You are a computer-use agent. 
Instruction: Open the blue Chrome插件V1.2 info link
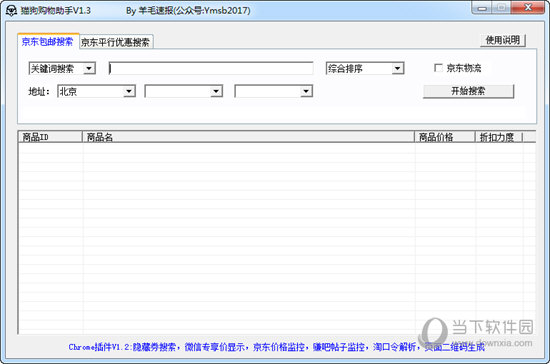pos(276,347)
